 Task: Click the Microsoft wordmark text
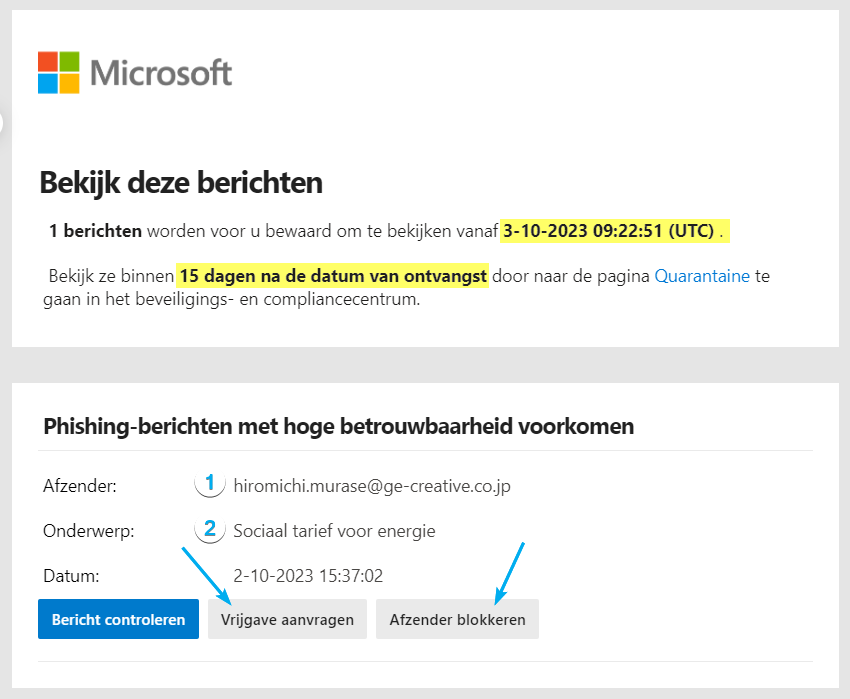(161, 72)
